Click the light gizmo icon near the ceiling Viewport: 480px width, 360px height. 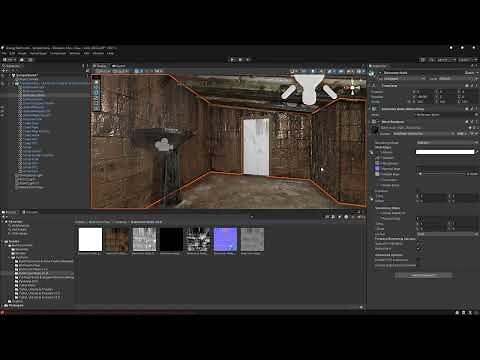[x=308, y=89]
